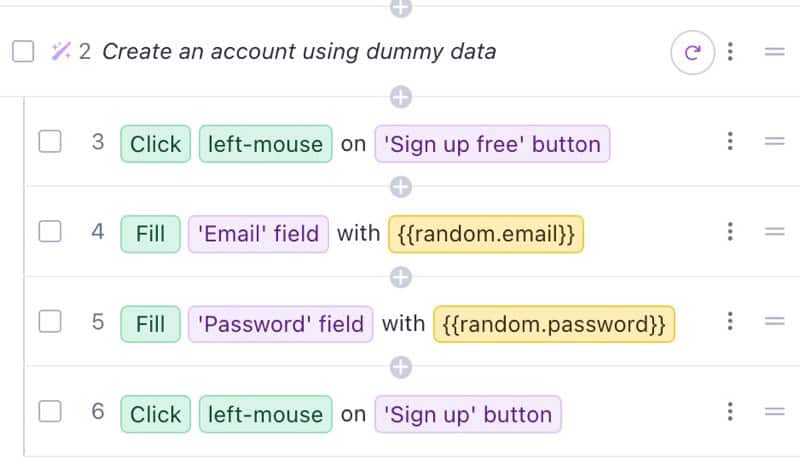Check the checkbox for step 2
Screen dimensions: 800x459
23,52
